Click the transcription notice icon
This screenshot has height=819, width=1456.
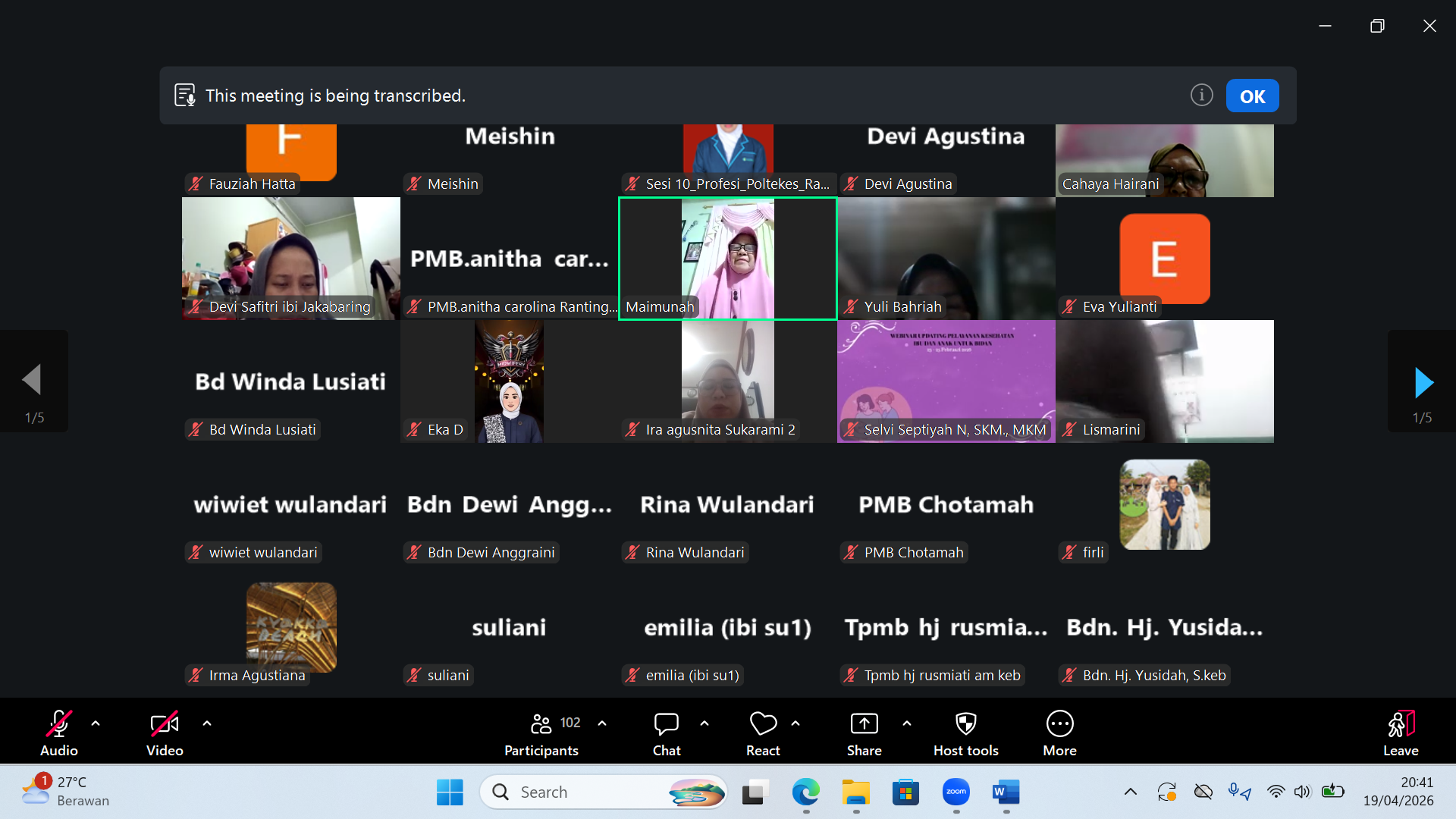(185, 96)
